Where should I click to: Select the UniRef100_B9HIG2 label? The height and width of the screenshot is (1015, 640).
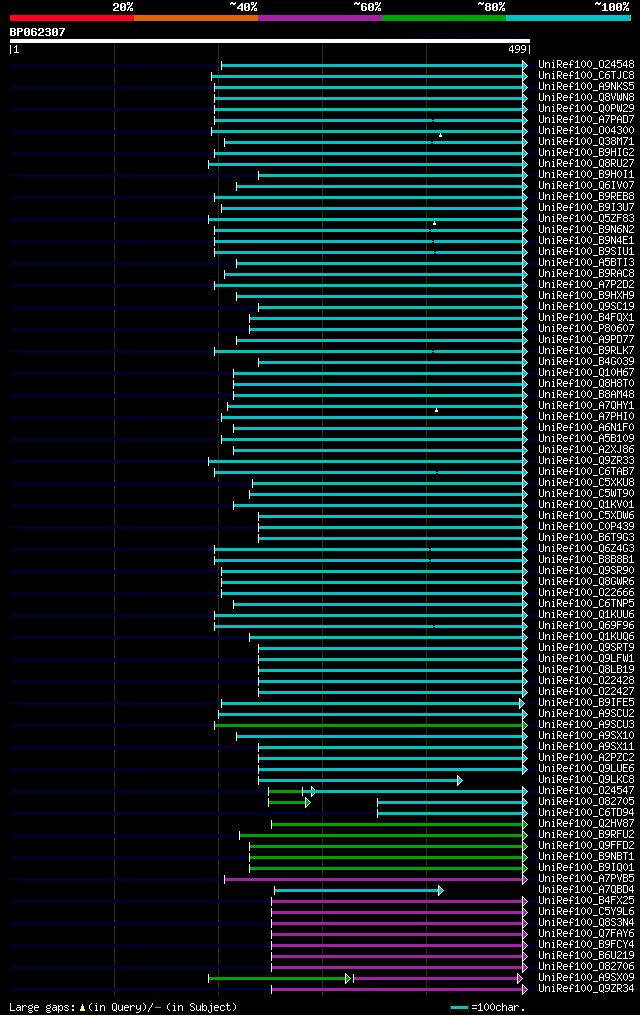click(x=586, y=152)
